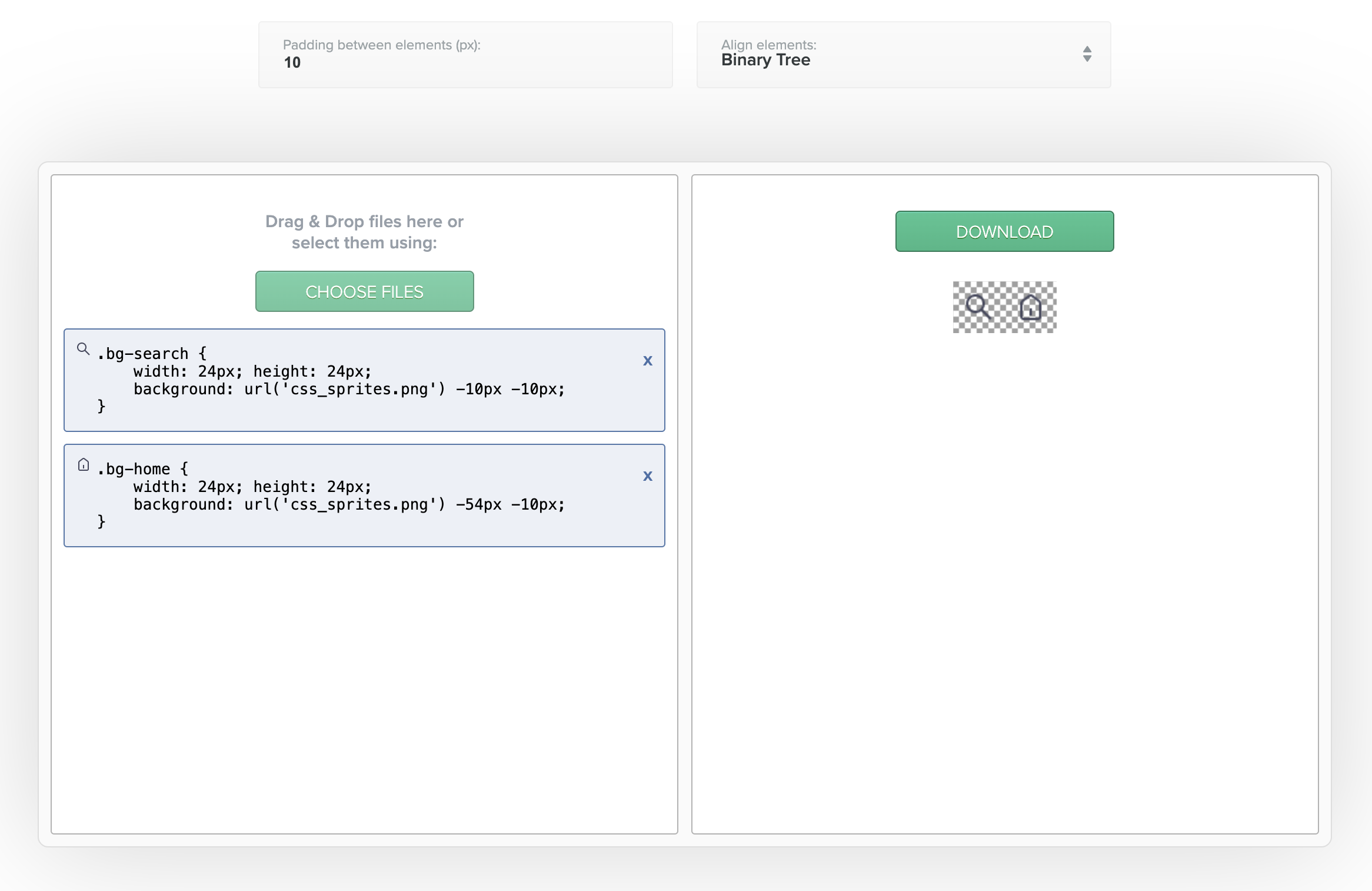
Task: Click the small home icon beside .bg-home
Action: pyautogui.click(x=84, y=465)
